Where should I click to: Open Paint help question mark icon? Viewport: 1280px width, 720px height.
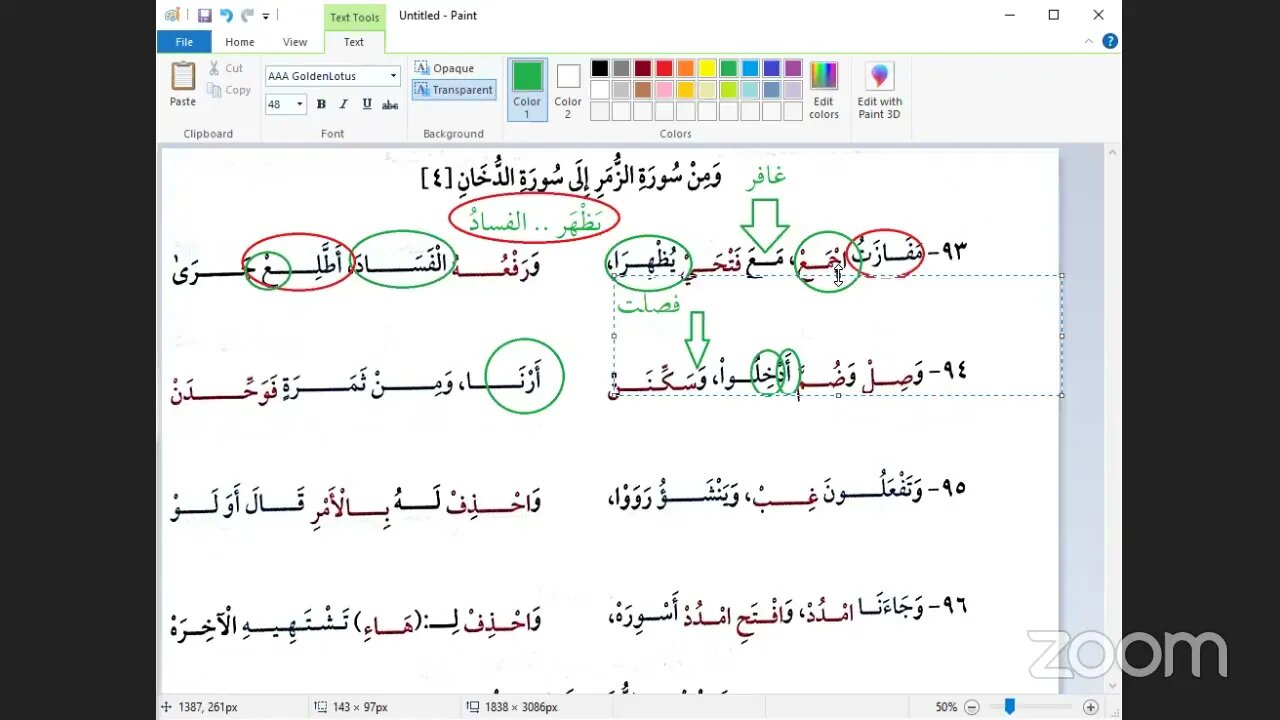tap(1109, 42)
